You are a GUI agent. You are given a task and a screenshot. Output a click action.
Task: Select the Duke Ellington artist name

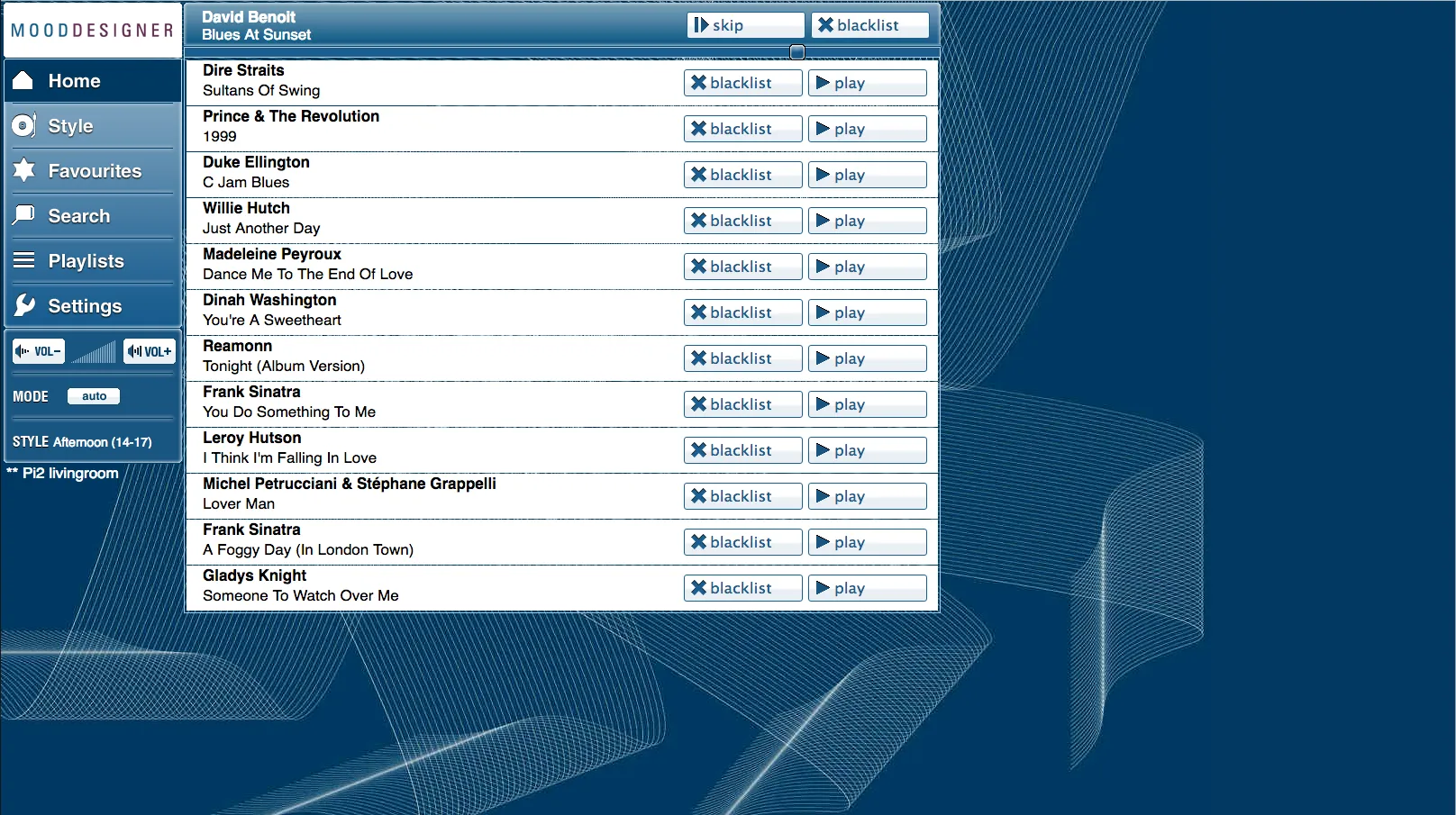coord(256,162)
